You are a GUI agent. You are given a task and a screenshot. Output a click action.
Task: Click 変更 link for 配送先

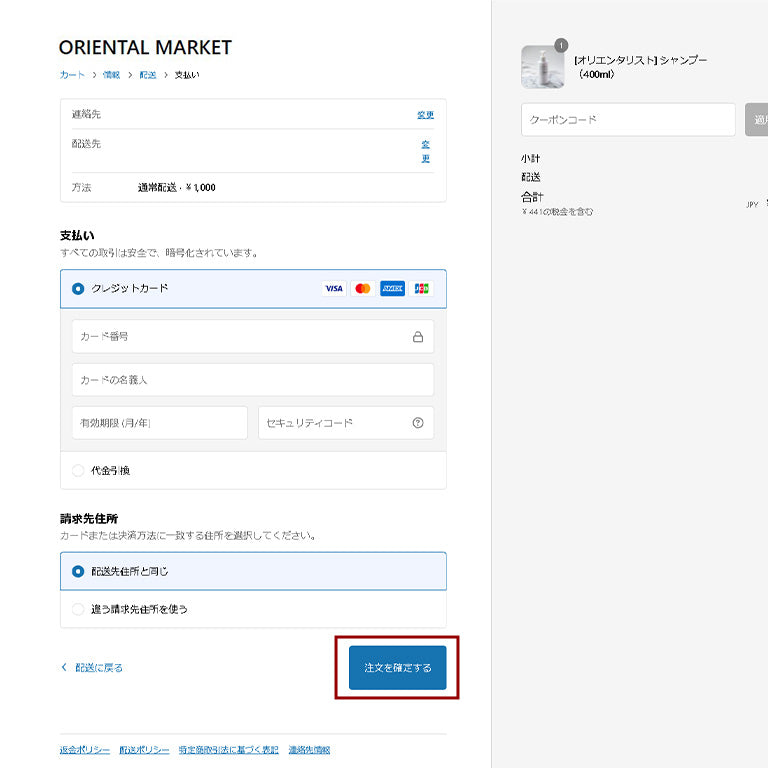[426, 151]
